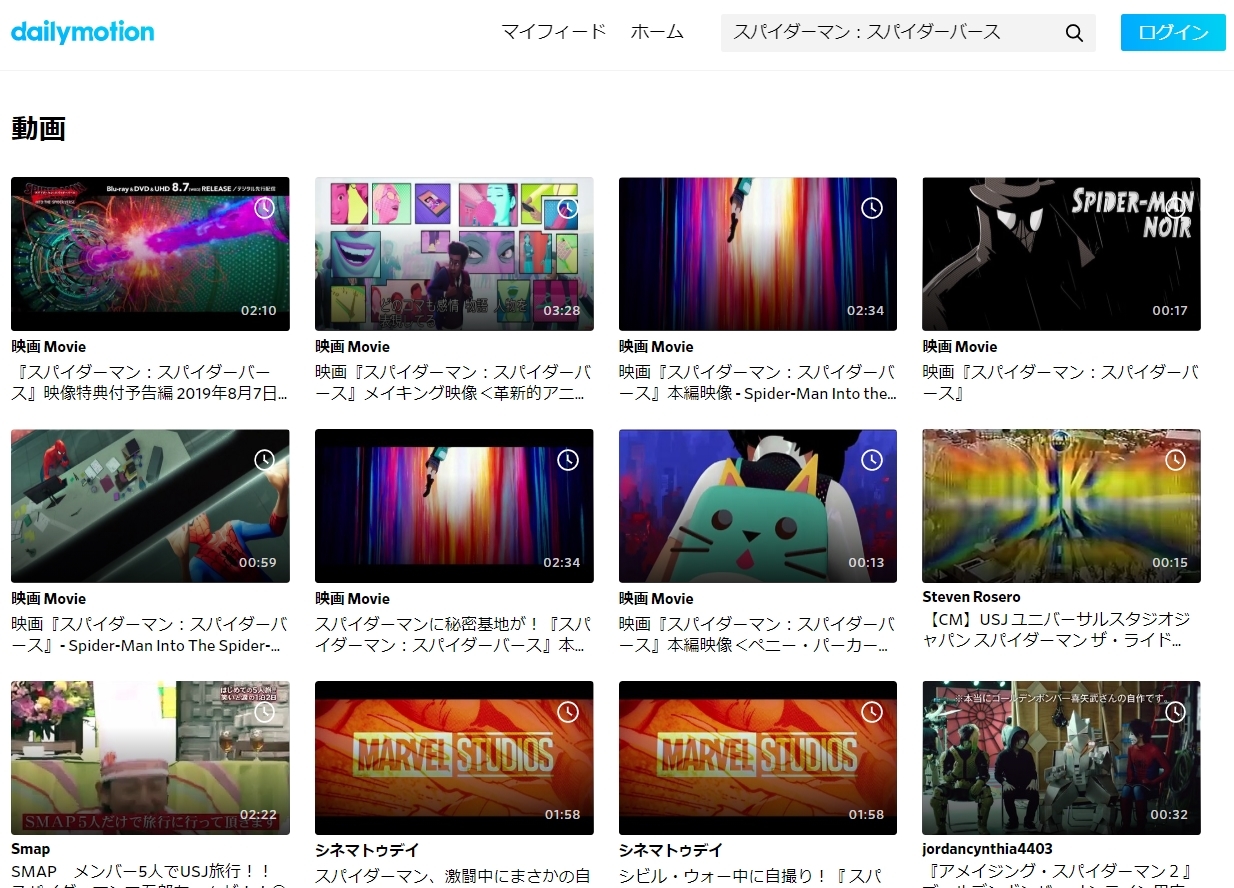Click watch-later clock on 00:59 video
Image resolution: width=1234 pixels, height=888 pixels.
pyautogui.click(x=264, y=460)
